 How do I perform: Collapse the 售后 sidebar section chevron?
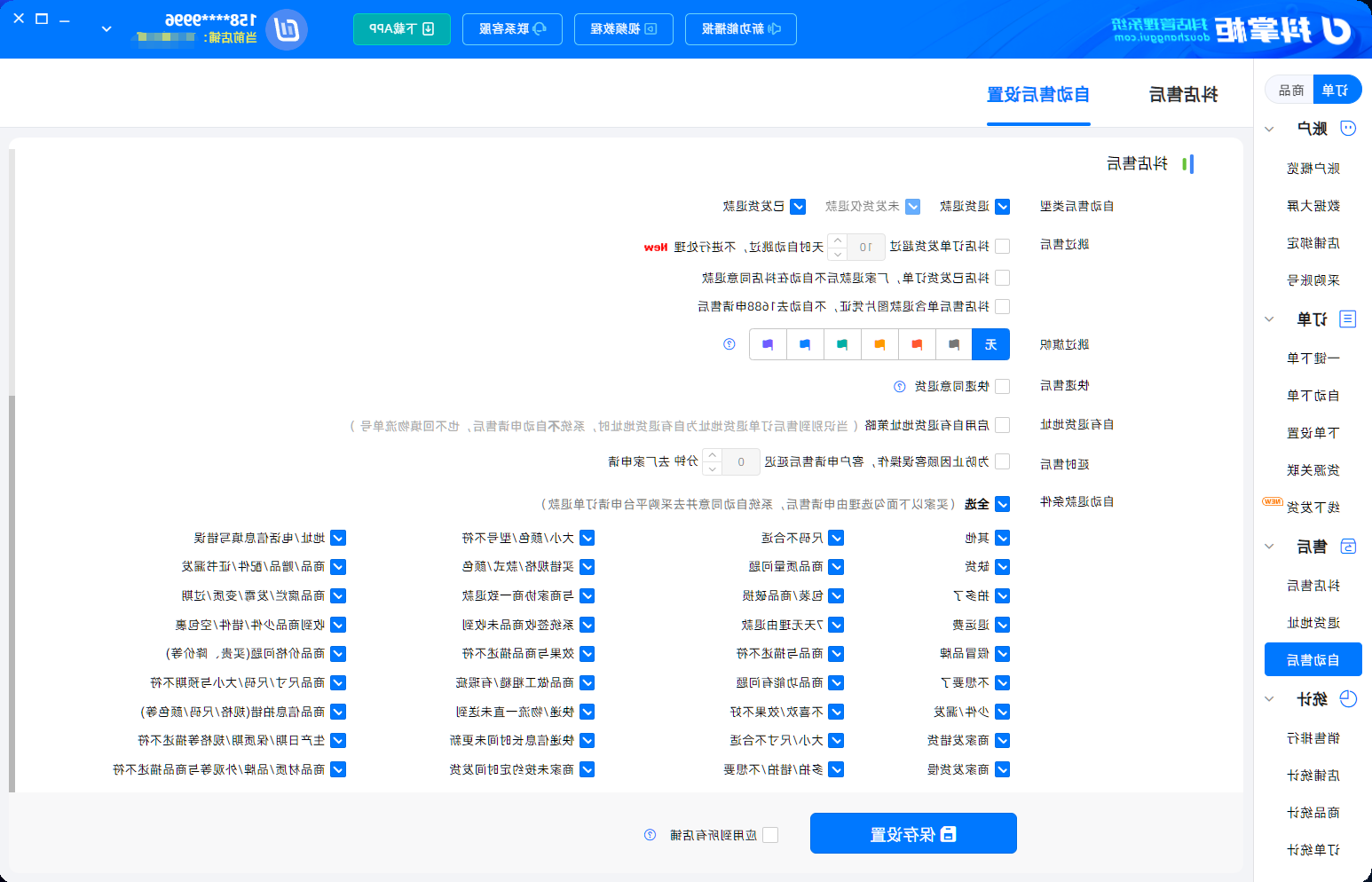pyautogui.click(x=1269, y=547)
